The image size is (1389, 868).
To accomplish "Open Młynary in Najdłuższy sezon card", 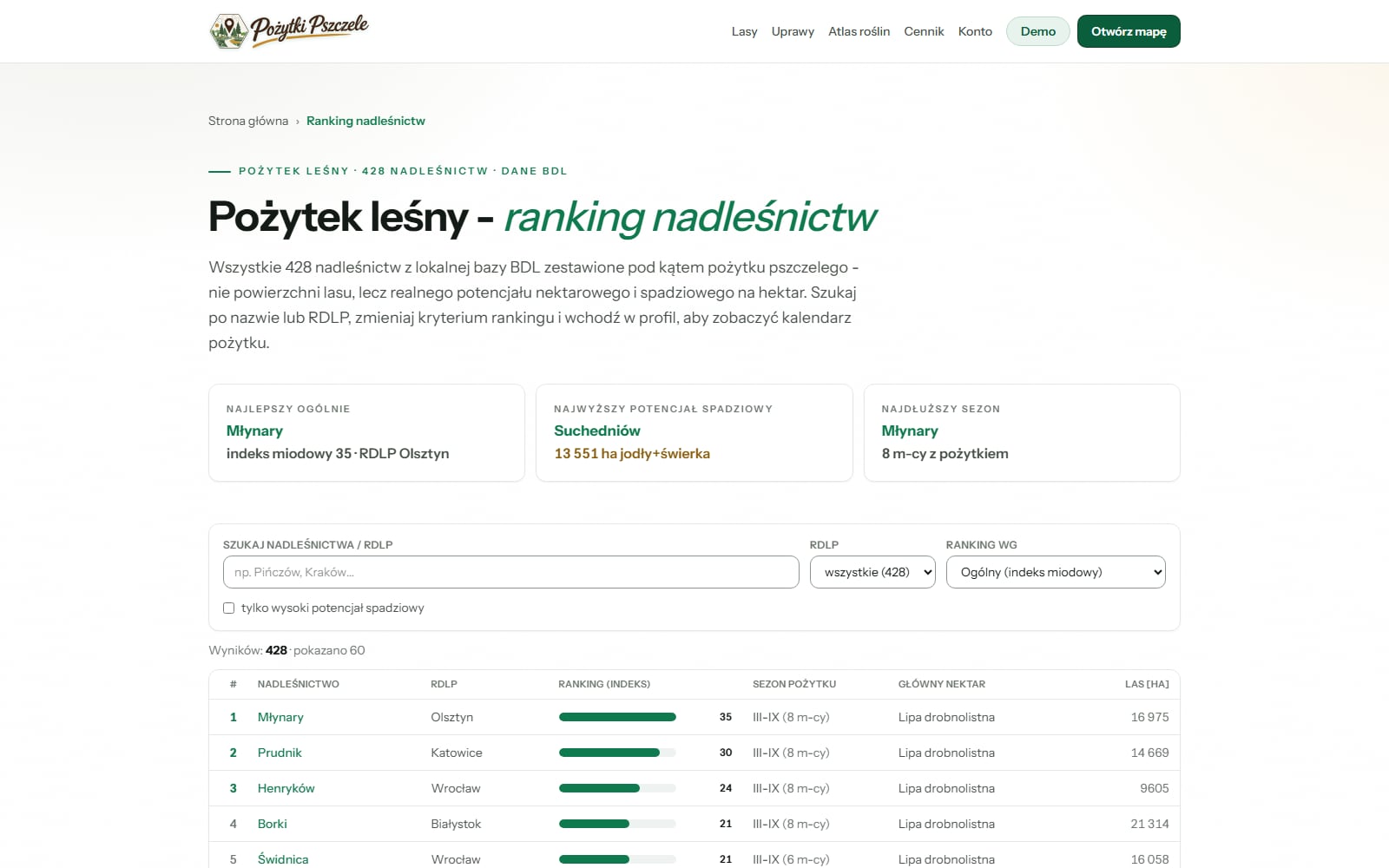I will (x=910, y=431).
